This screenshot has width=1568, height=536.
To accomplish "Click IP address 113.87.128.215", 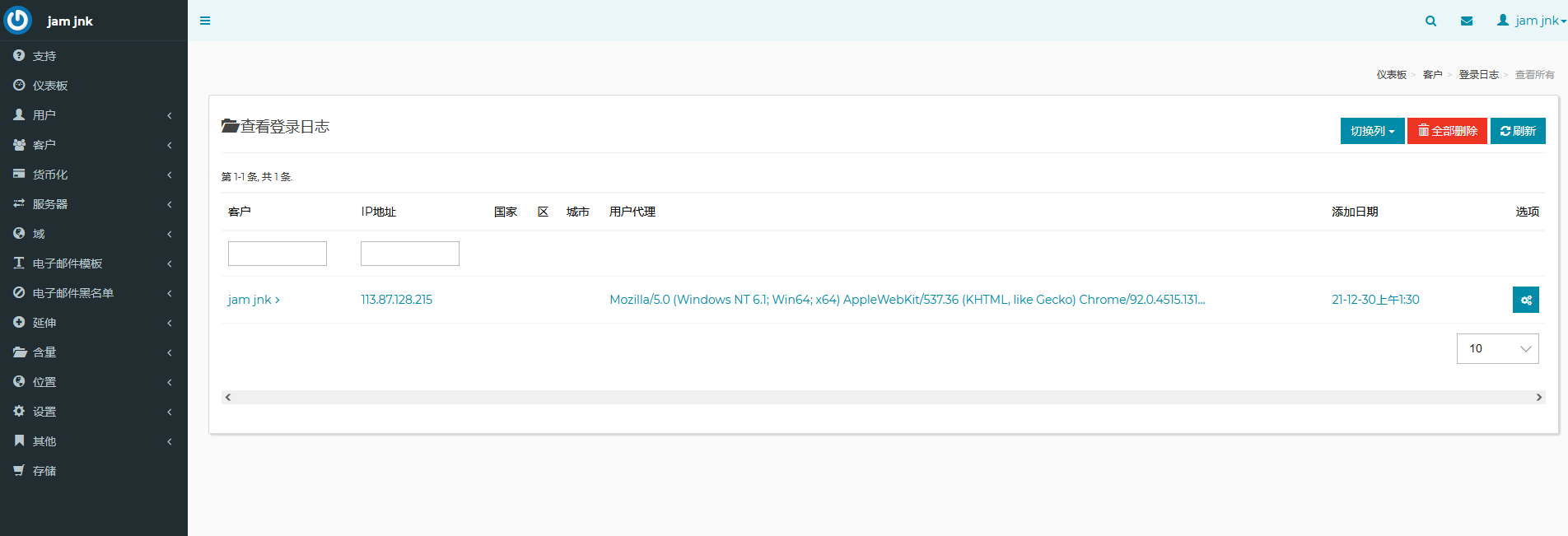I will (397, 300).
